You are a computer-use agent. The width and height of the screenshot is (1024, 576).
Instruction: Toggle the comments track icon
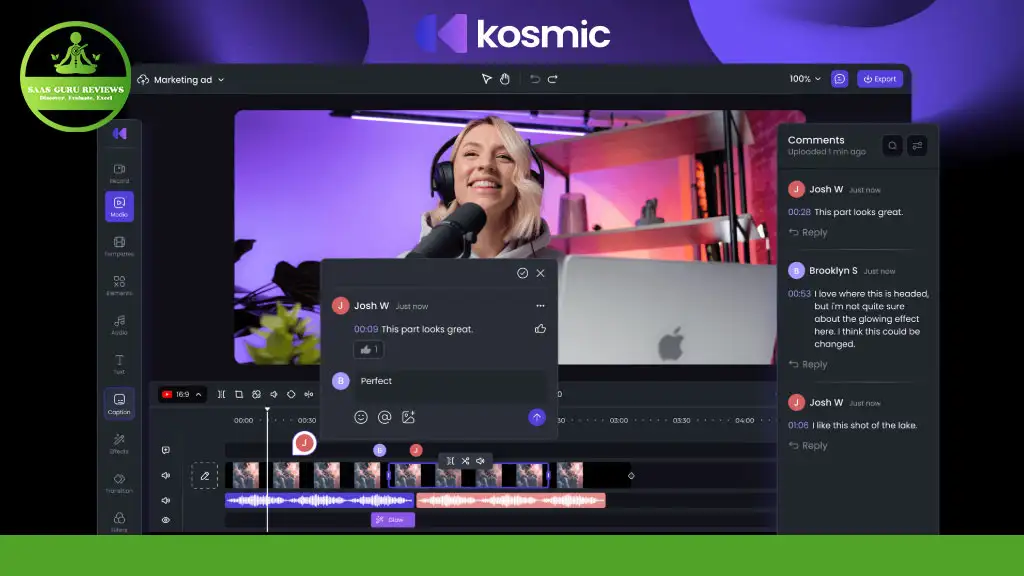click(x=166, y=450)
